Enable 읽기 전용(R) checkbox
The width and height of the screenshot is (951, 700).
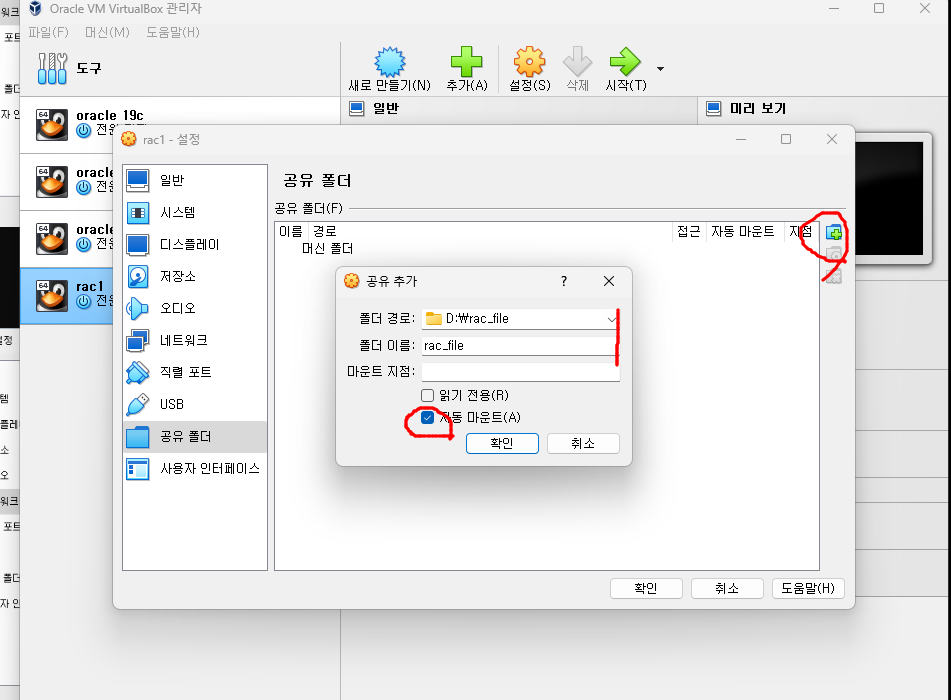(428, 395)
